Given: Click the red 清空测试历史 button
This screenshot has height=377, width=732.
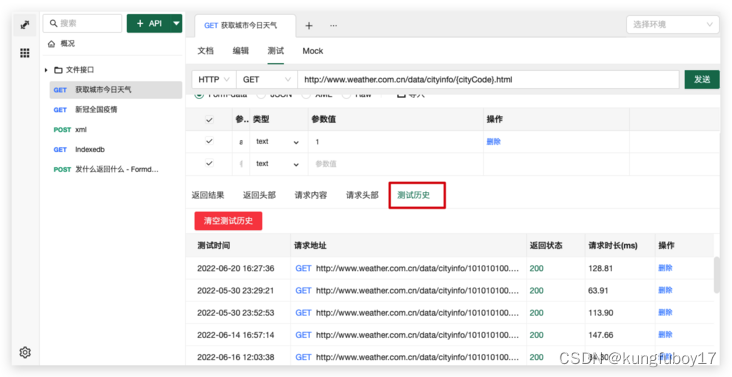Looking at the screenshot, I should tap(228, 221).
